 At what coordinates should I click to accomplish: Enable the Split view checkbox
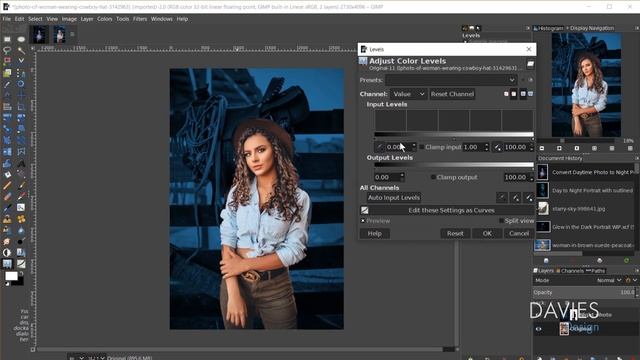[501, 221]
